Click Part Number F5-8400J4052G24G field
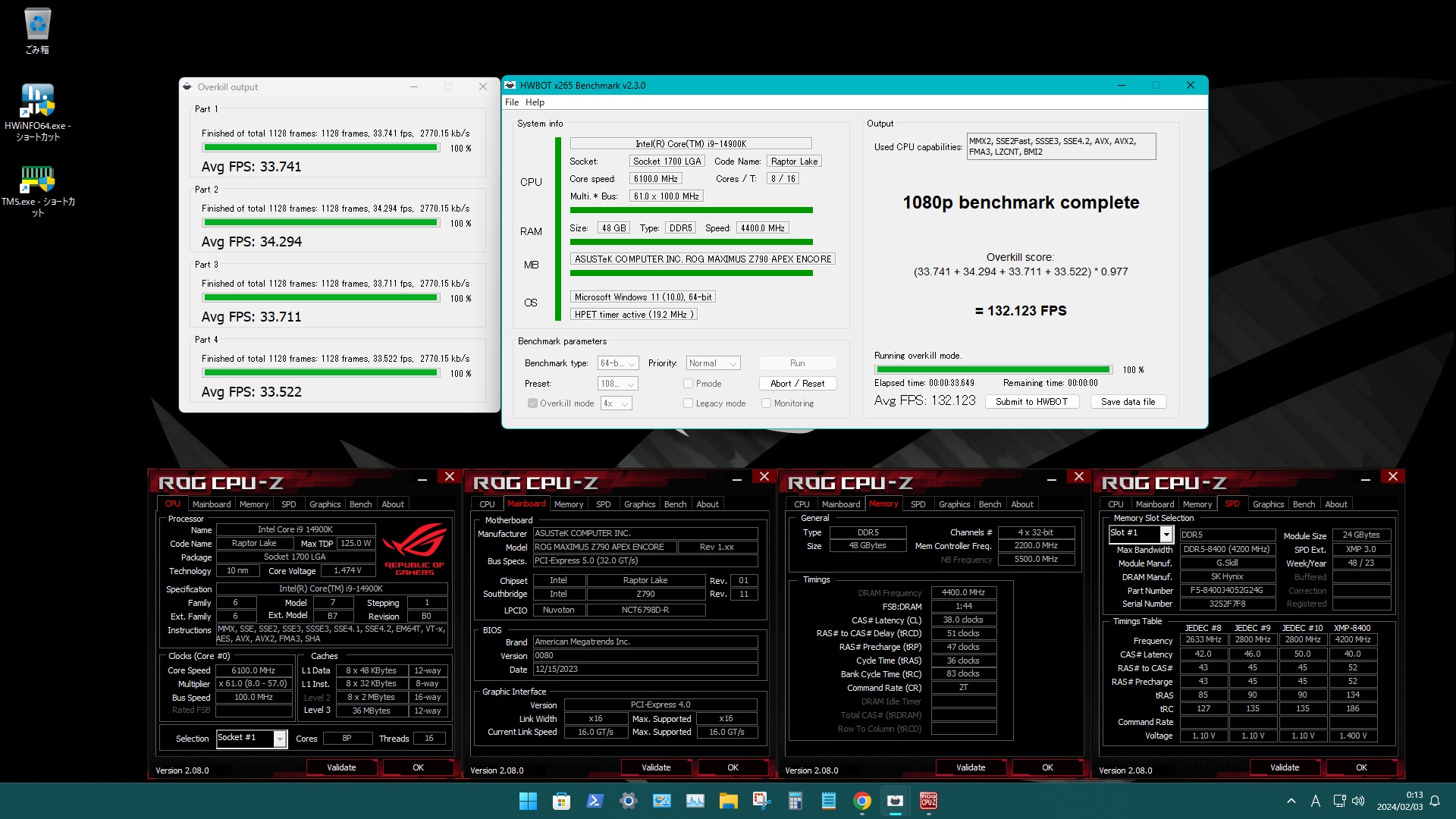The width and height of the screenshot is (1456, 819). pos(1227,591)
